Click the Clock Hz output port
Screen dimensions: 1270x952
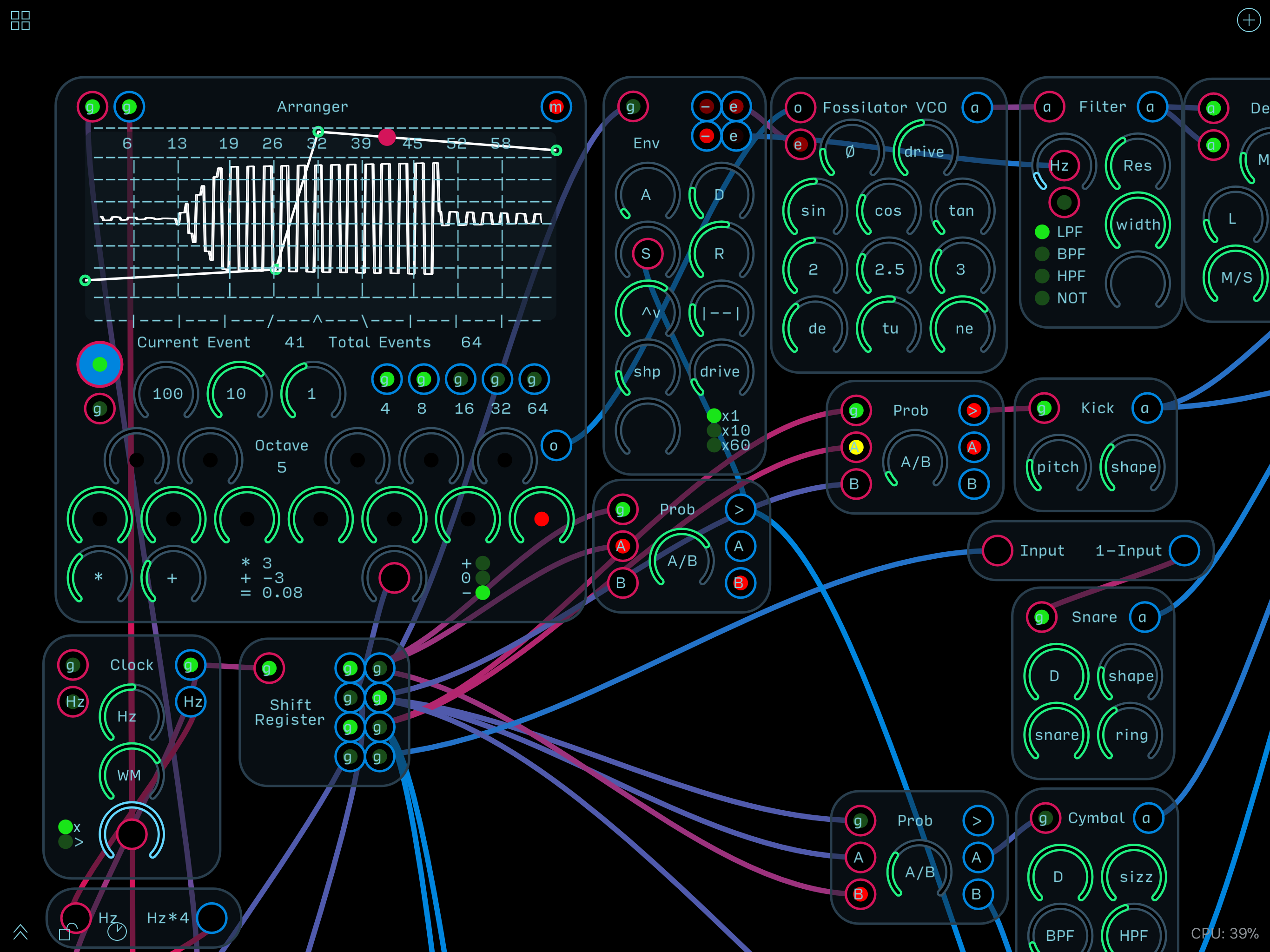click(192, 701)
